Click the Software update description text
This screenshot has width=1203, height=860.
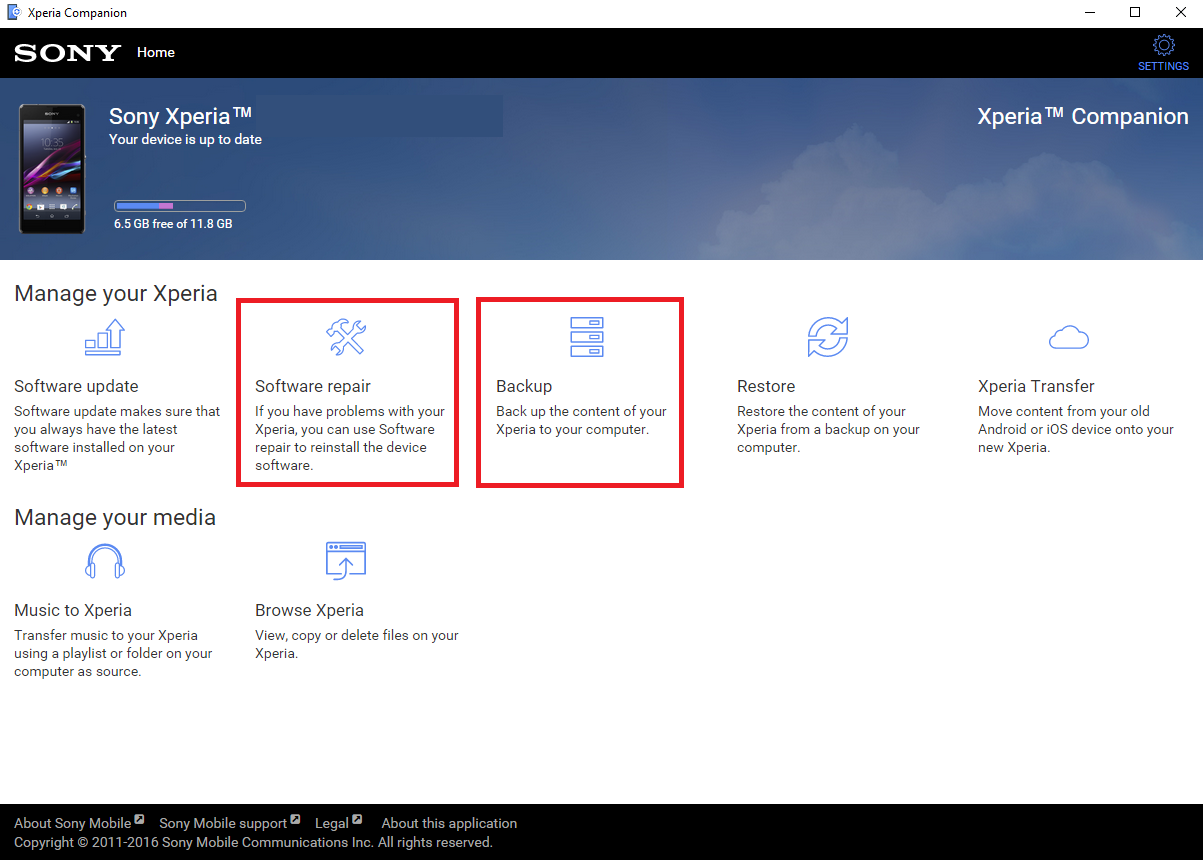118,438
